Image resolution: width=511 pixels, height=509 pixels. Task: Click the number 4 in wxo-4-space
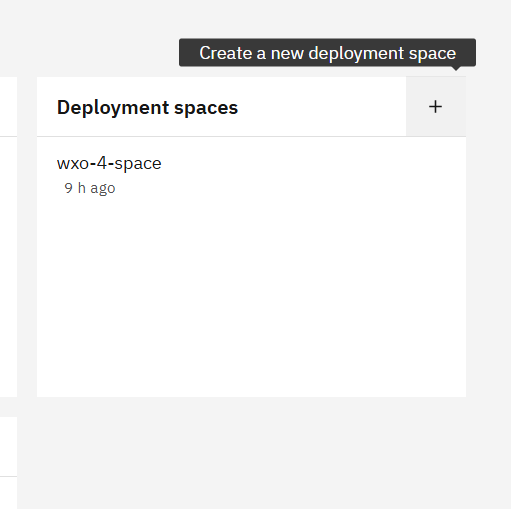(102, 163)
